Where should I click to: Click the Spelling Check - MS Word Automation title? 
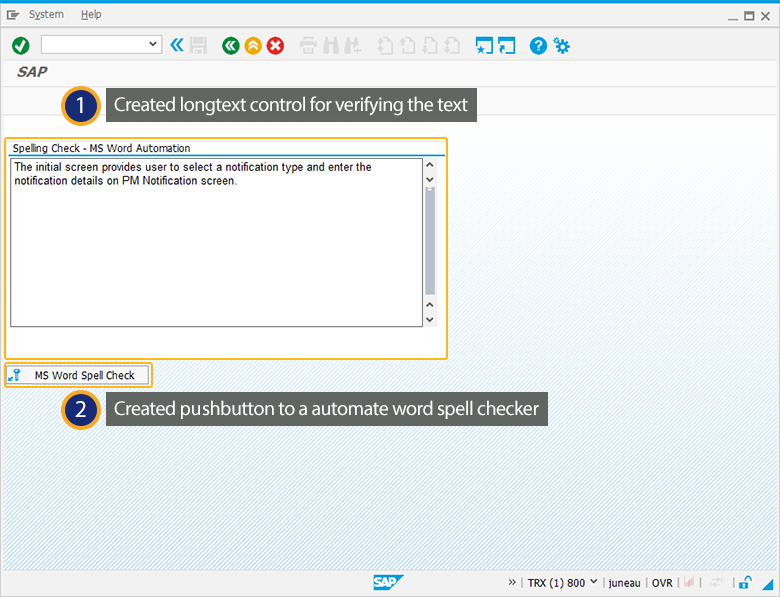tap(101, 148)
